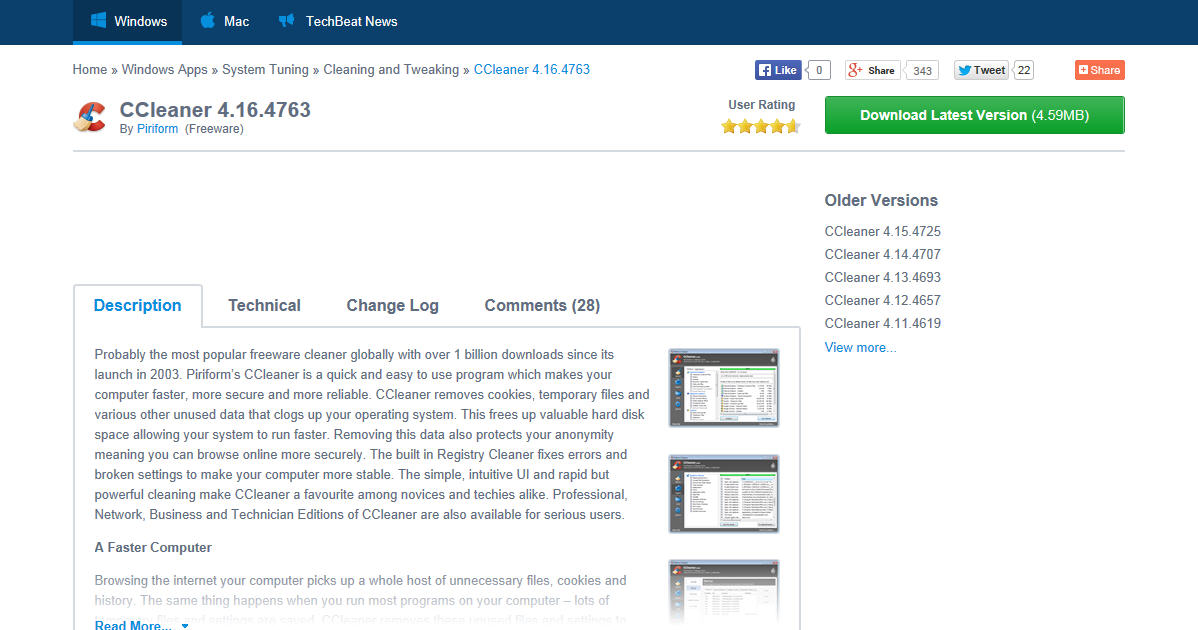The width and height of the screenshot is (1198, 630).
Task: Open older version CCleaner 4.12.4657
Action: (x=882, y=300)
